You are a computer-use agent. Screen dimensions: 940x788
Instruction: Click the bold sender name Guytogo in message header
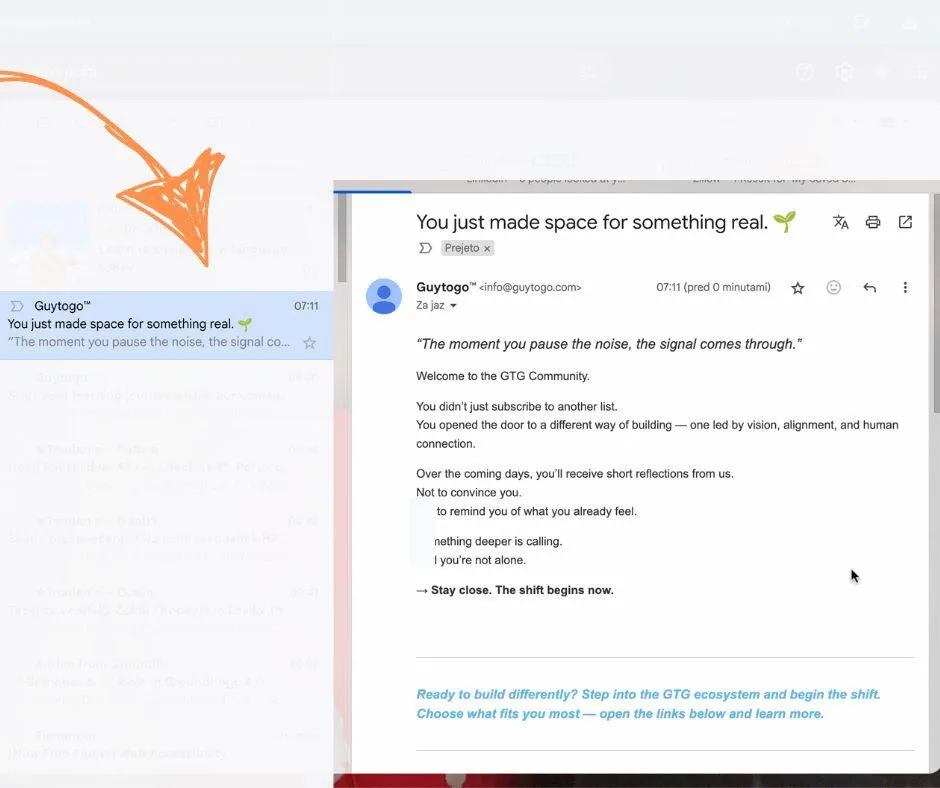tap(446, 287)
